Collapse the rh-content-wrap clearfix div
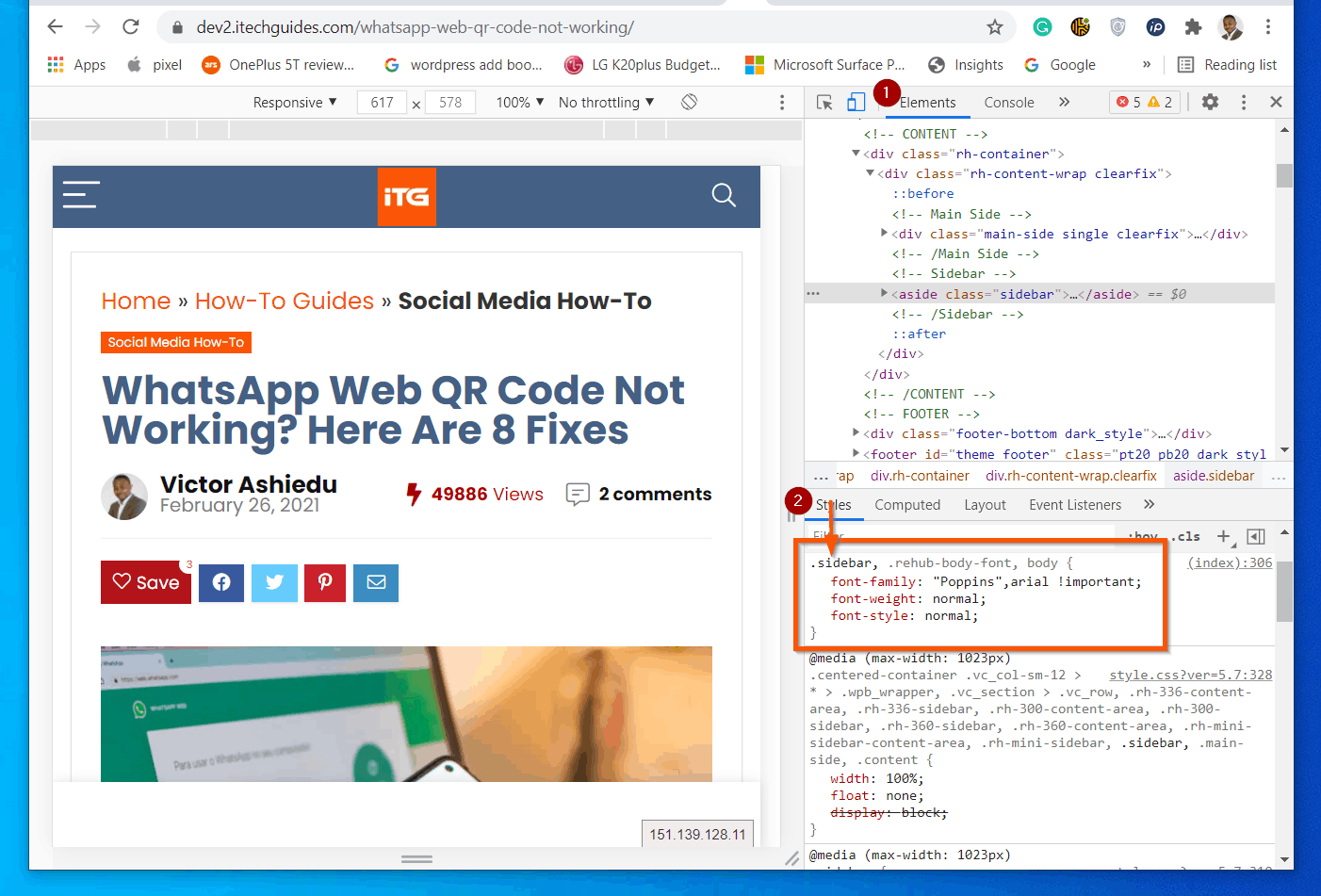The image size is (1321, 896). [x=871, y=173]
